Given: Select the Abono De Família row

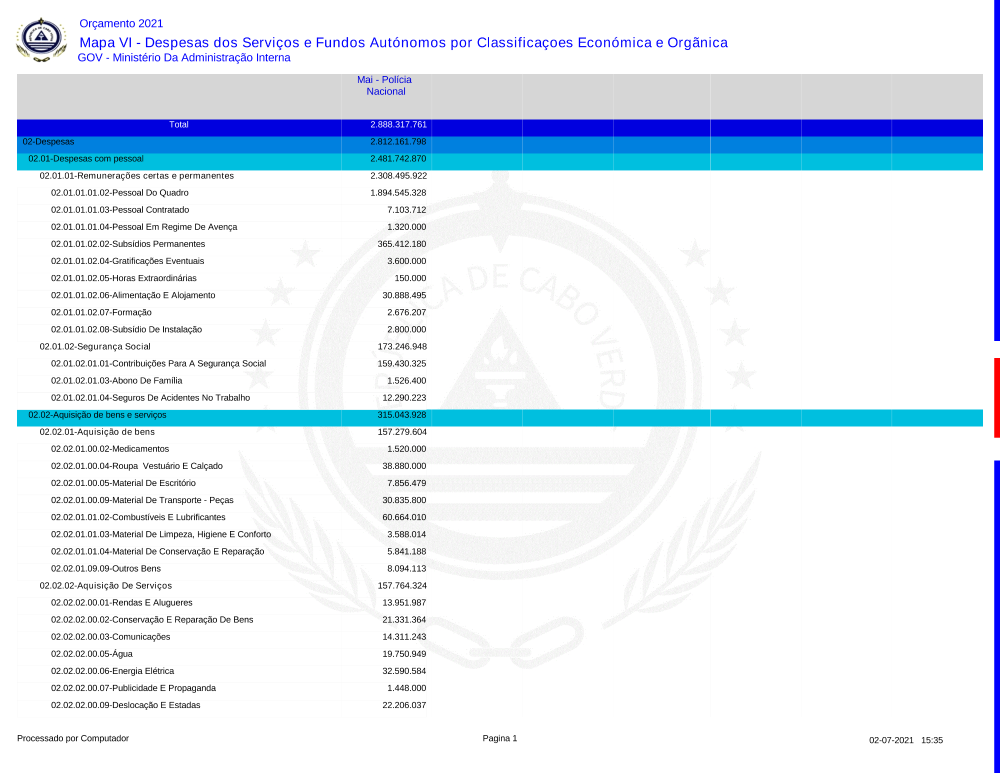Looking at the screenshot, I should 116,381.
